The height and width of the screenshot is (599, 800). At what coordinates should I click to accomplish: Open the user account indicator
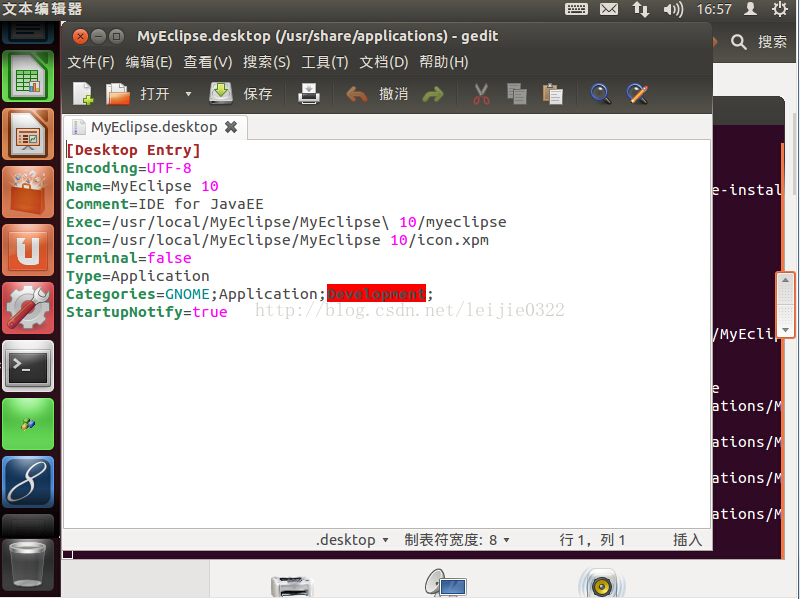(x=750, y=9)
